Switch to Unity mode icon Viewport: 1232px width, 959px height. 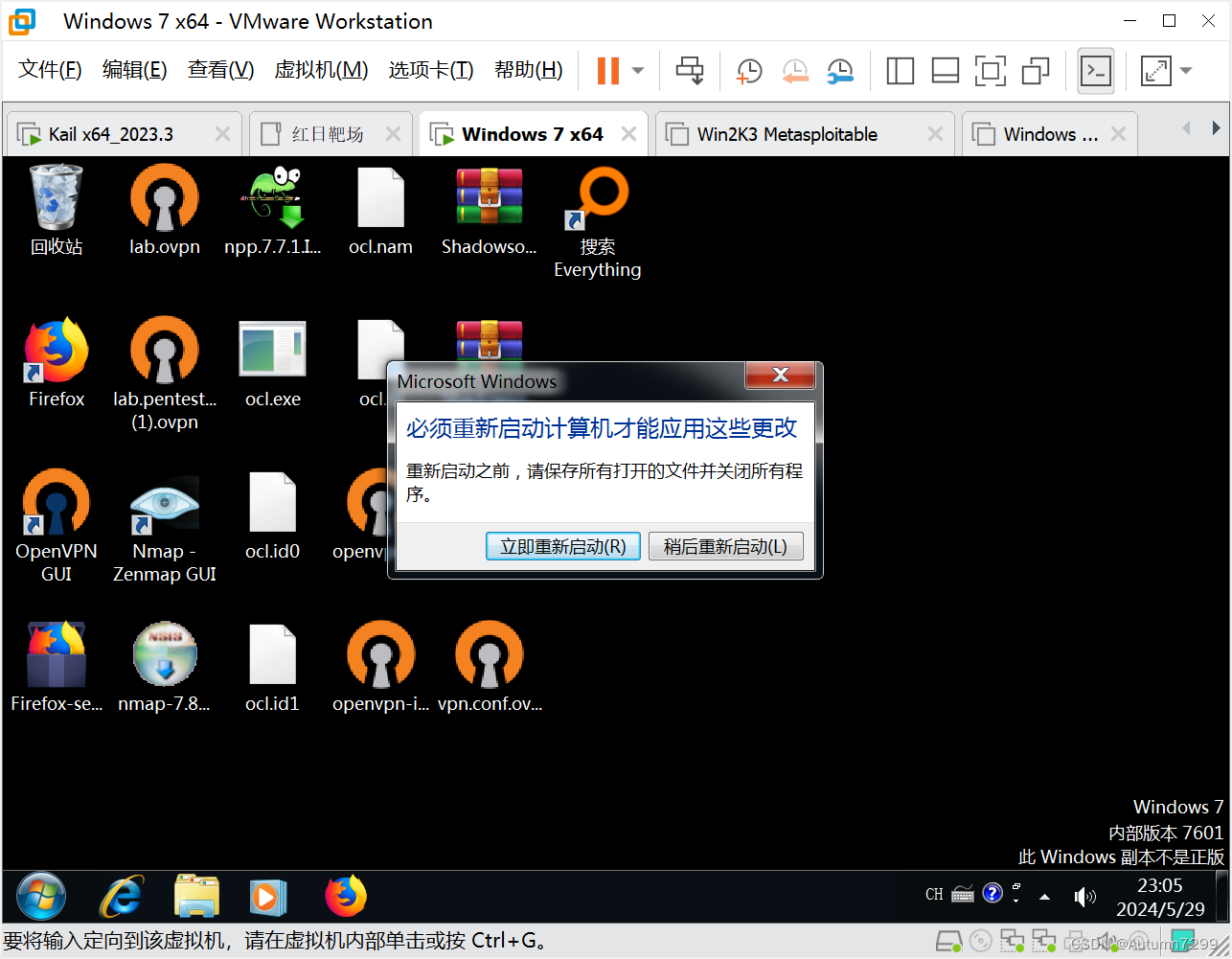(1036, 71)
